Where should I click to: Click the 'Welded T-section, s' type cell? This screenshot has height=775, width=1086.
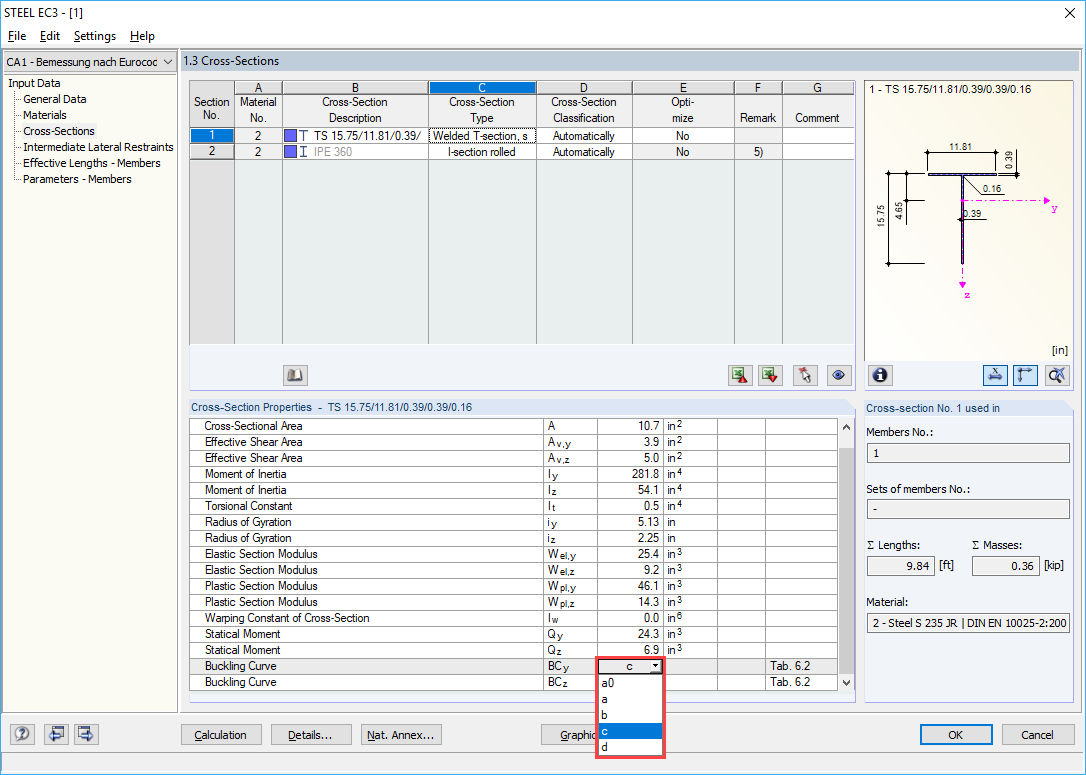tap(482, 136)
